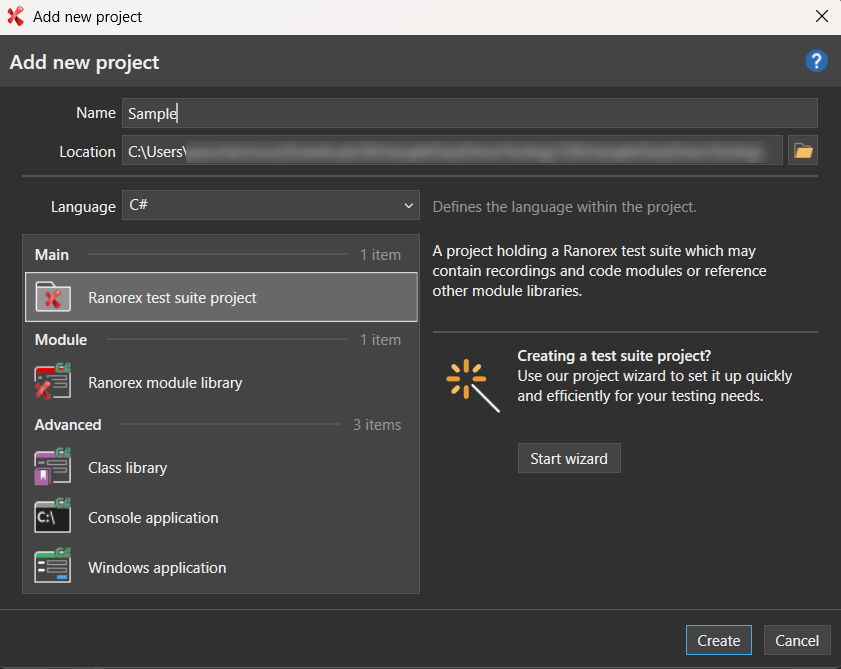The height and width of the screenshot is (669, 841).
Task: Click 'Defines the language within the project.' hint
Action: point(564,207)
